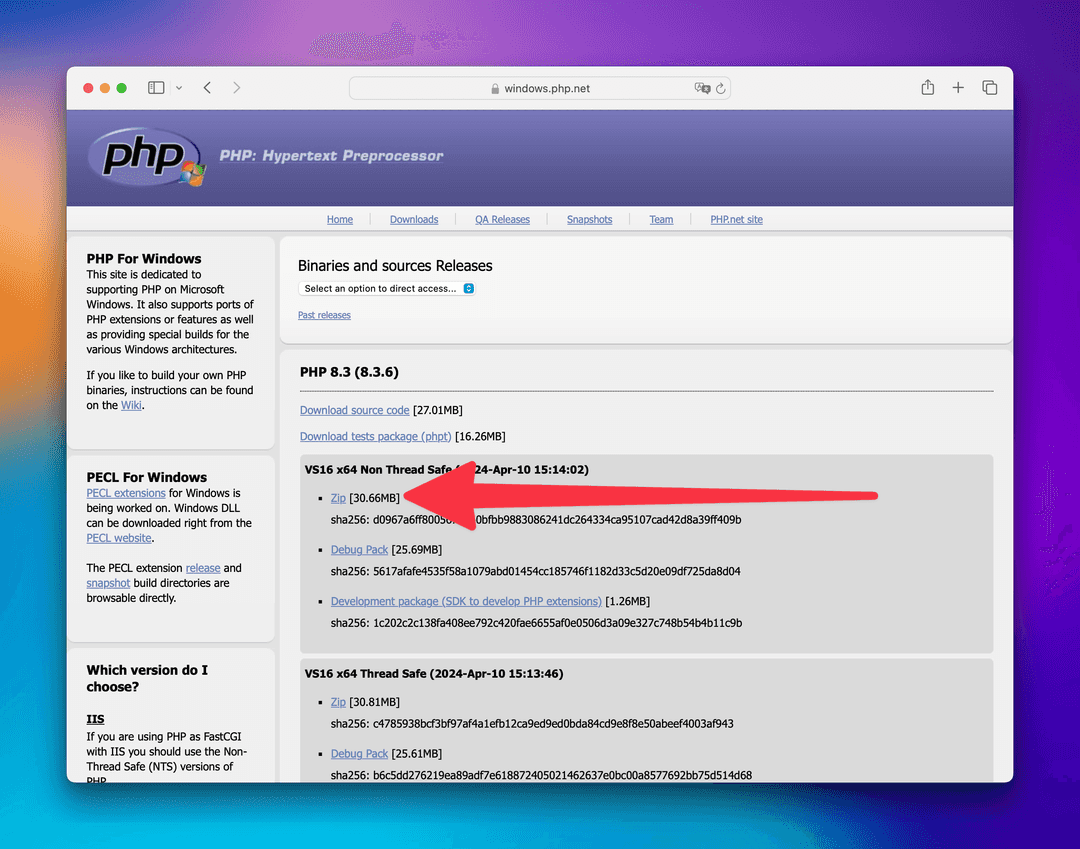Click the Safari sidebar toggle icon
This screenshot has height=849, width=1080.
tap(156, 88)
